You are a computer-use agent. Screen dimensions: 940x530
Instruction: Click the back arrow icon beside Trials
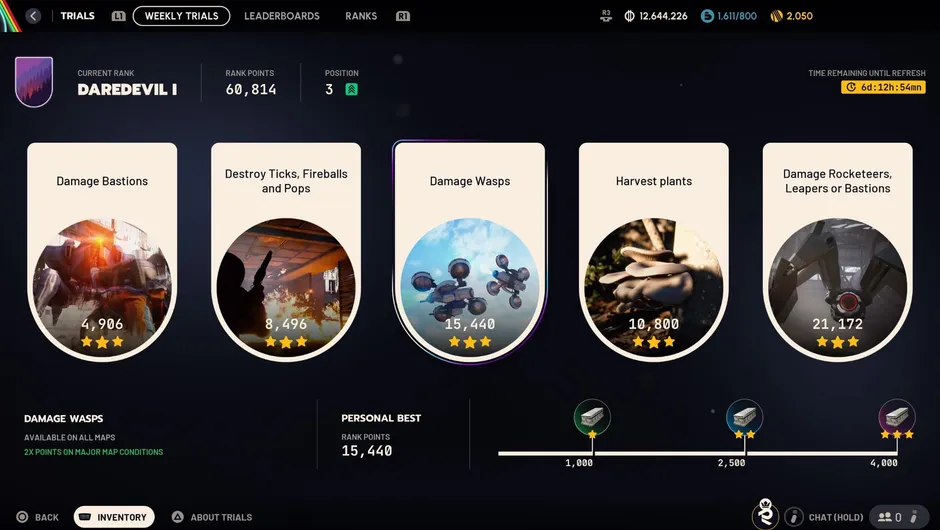tap(34, 16)
